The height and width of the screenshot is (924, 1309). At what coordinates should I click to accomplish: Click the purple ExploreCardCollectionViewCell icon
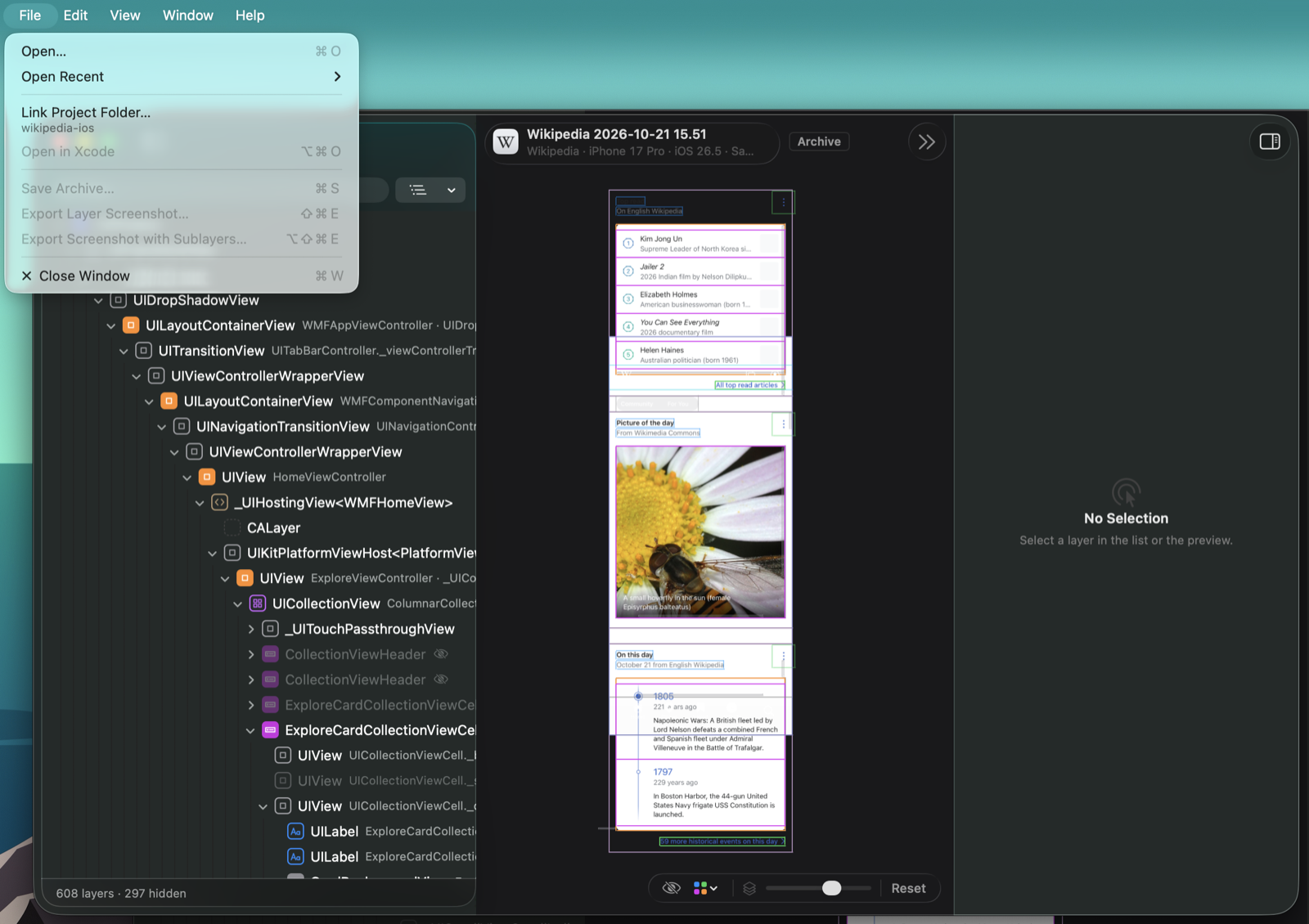(270, 730)
